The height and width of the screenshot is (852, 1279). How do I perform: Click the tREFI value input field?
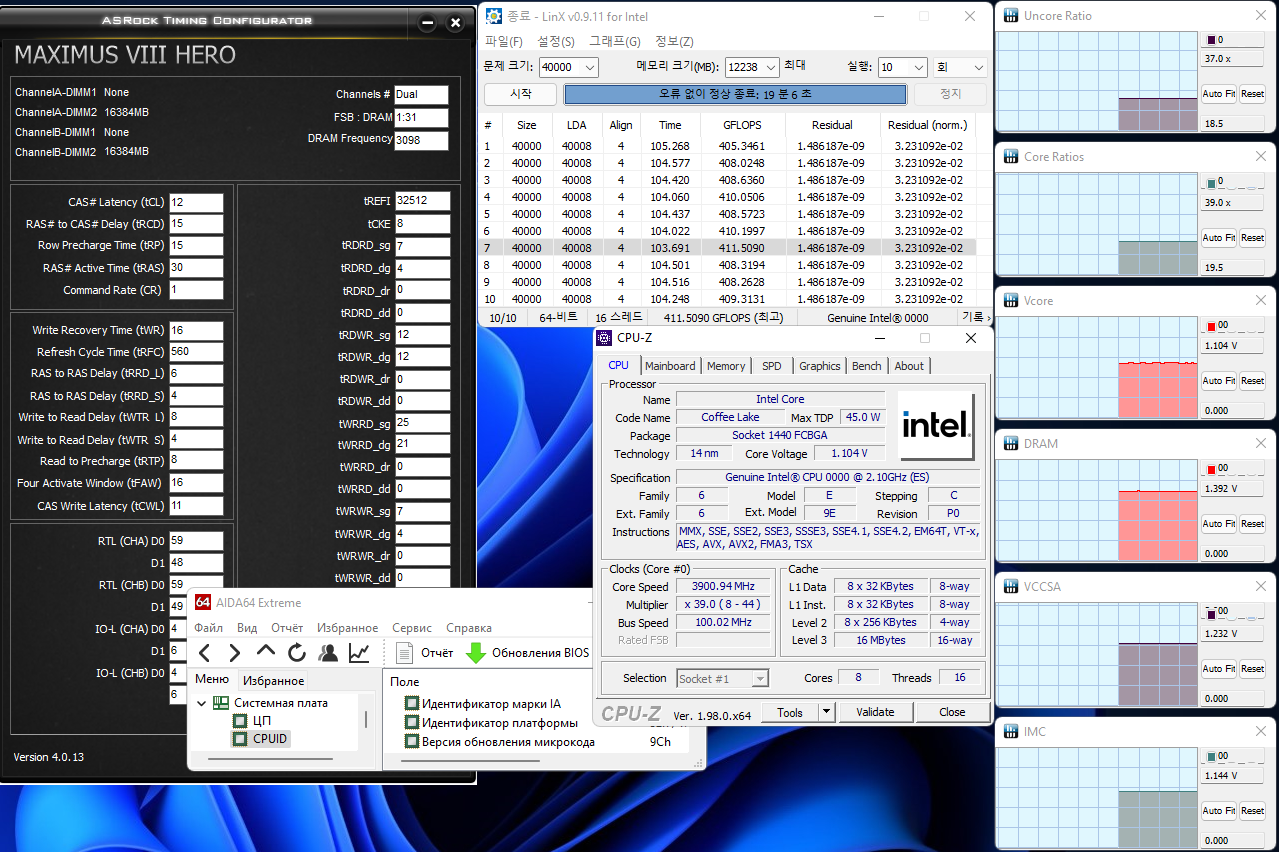[421, 202]
